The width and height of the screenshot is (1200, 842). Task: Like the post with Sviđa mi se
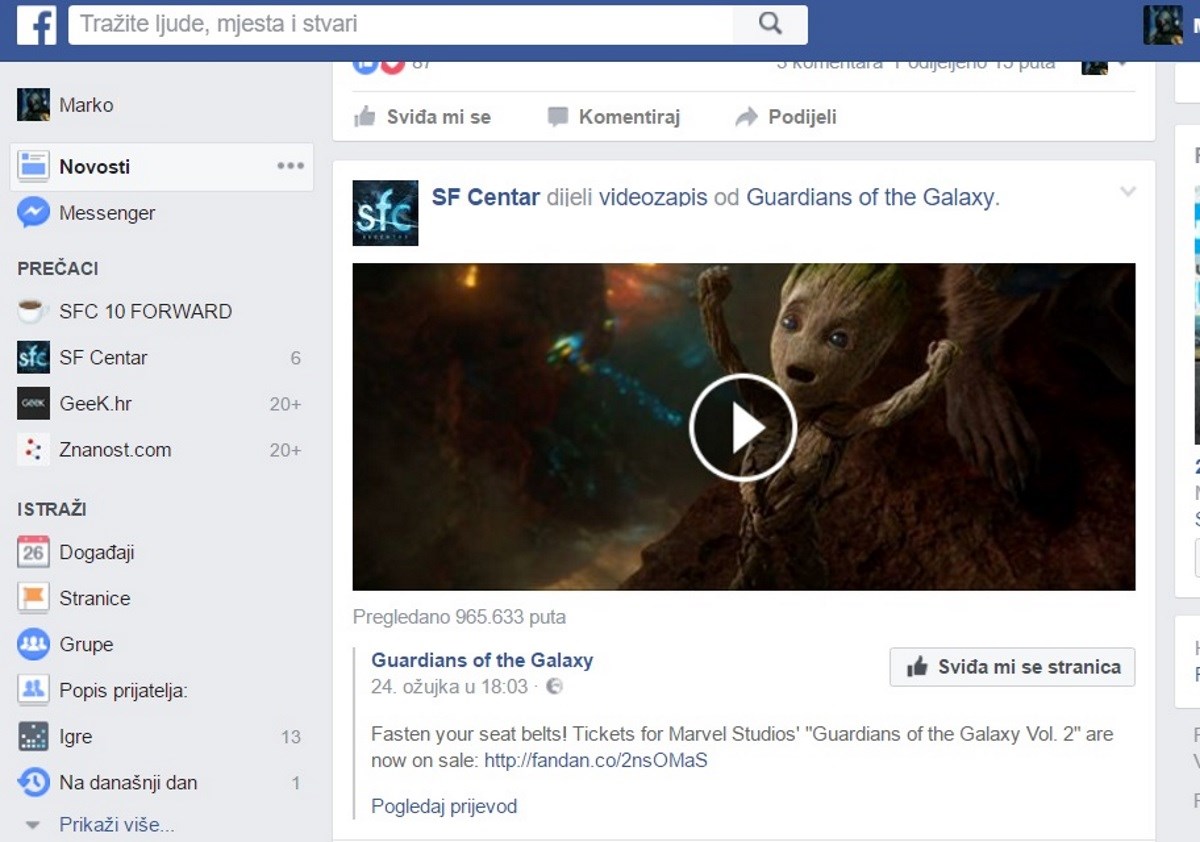tap(434, 117)
